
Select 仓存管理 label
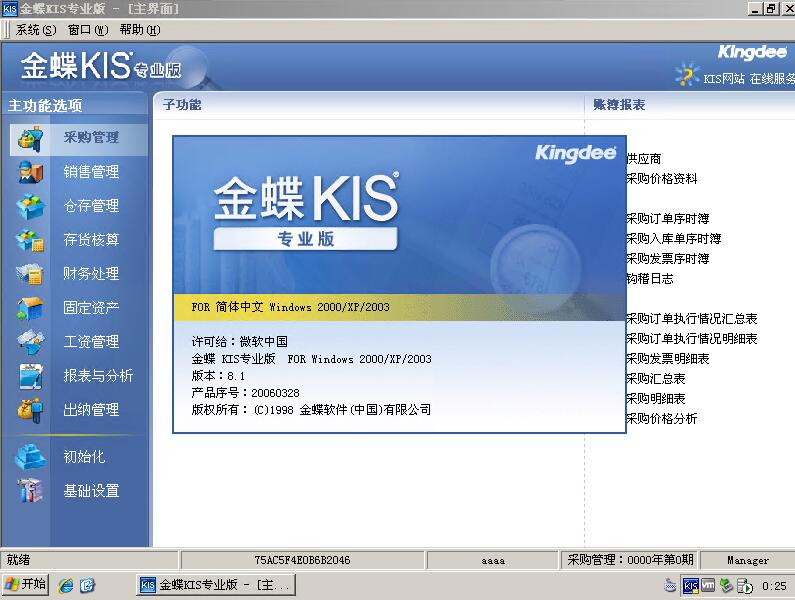coord(91,205)
